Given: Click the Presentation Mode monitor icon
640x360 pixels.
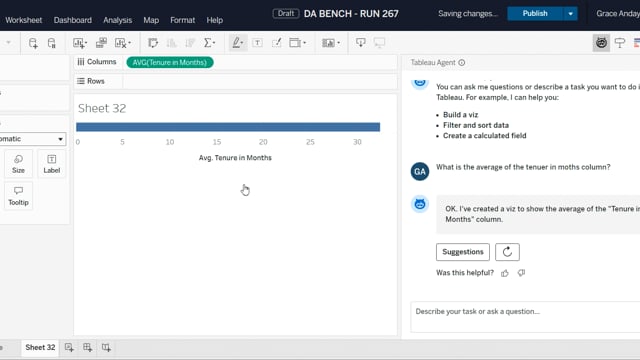Looking at the screenshot, I should pos(380,43).
